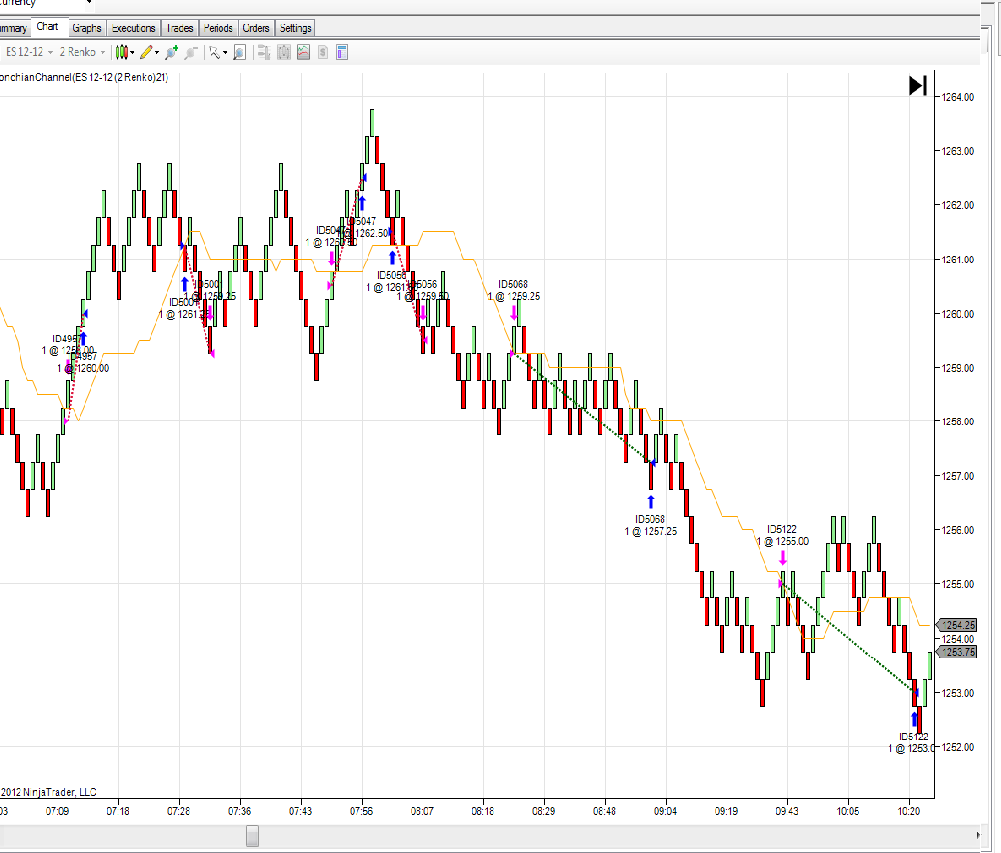Open the zoom frame magnifier icon
1001x853 pixels.
click(x=239, y=52)
